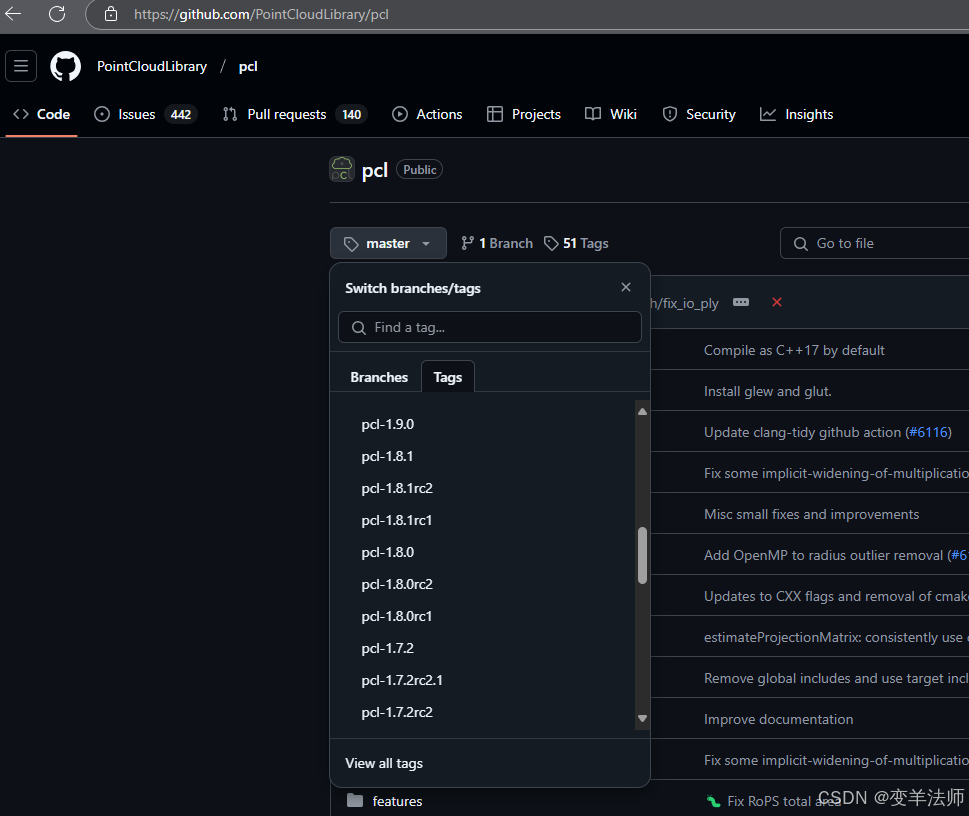Viewport: 969px width, 816px height.
Task: Open the Wiki tab
Action: point(611,114)
